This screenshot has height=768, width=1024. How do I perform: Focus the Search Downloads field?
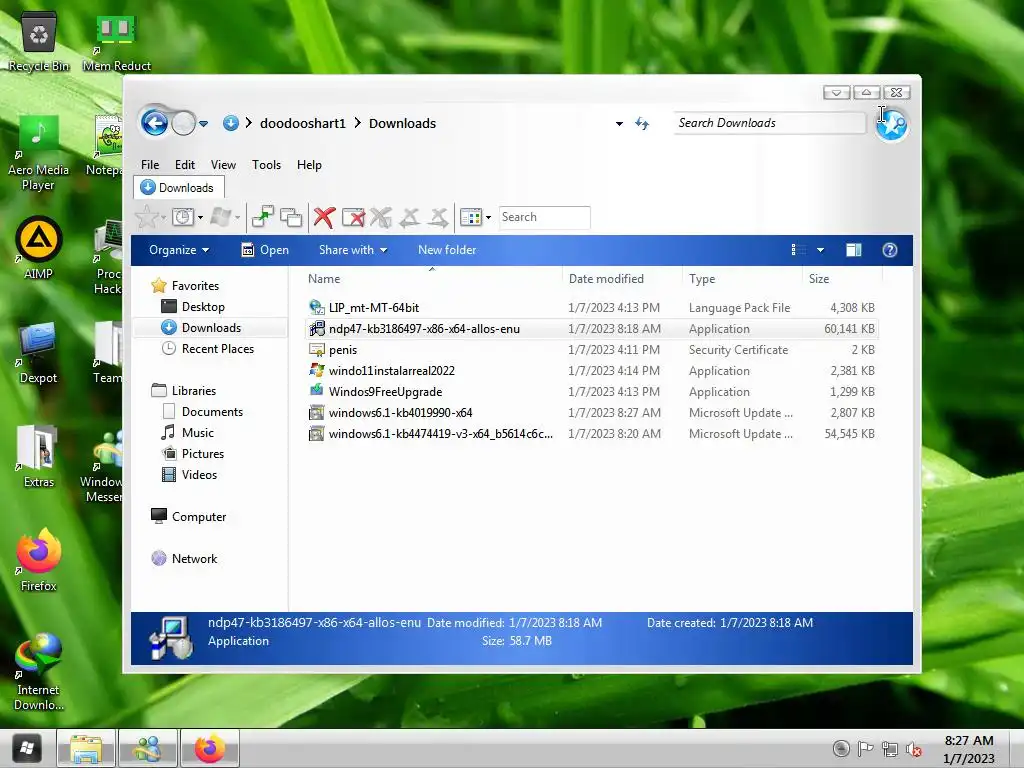coord(769,123)
